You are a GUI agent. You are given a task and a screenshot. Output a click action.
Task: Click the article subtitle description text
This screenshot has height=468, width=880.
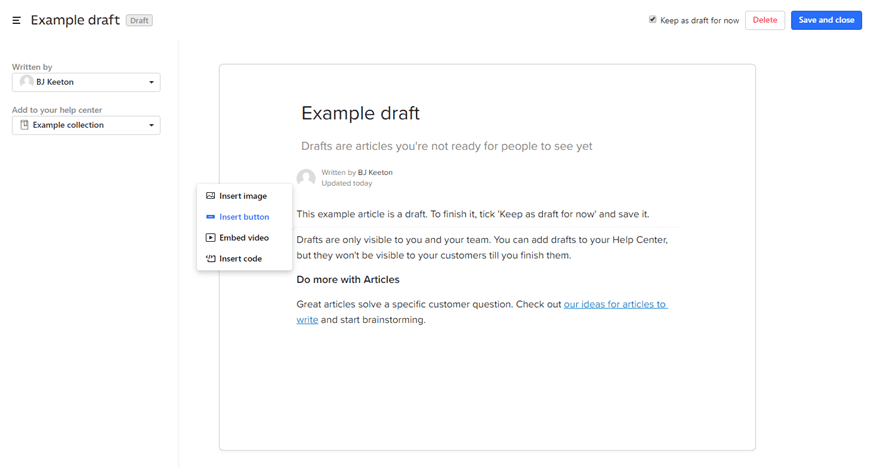[446, 146]
